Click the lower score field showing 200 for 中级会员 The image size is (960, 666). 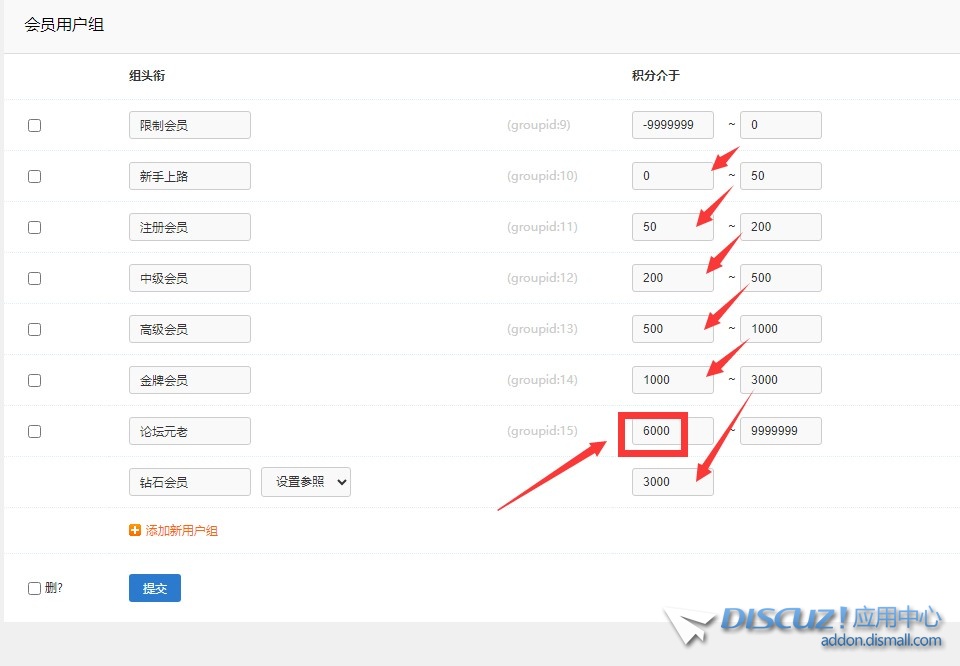(673, 278)
